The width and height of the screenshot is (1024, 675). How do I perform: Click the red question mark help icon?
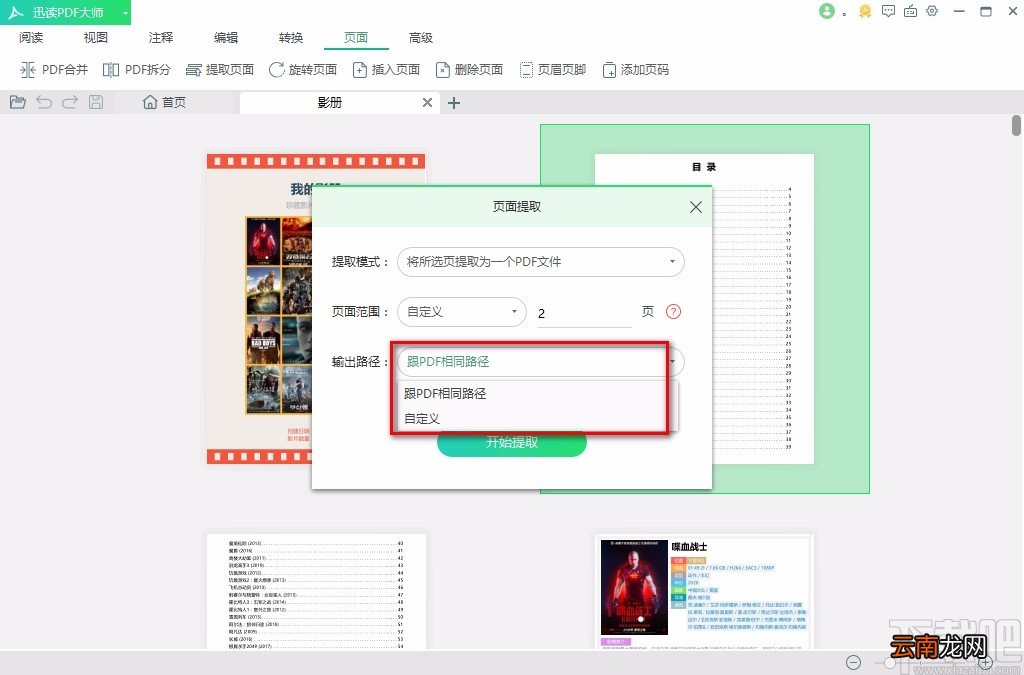point(673,312)
